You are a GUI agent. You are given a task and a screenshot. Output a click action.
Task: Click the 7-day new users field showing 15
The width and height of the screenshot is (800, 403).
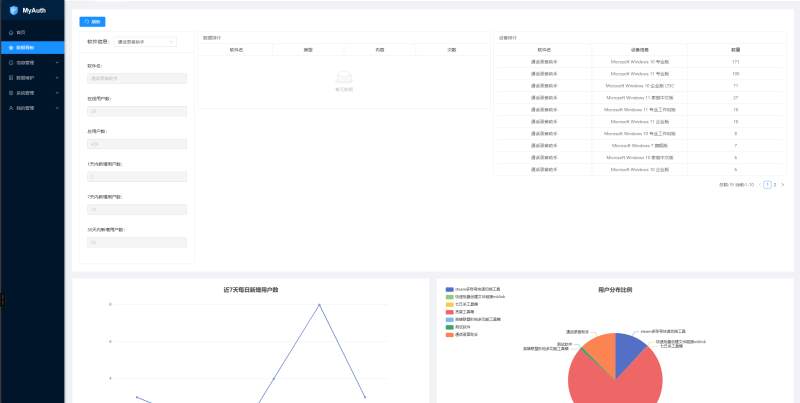pos(137,210)
